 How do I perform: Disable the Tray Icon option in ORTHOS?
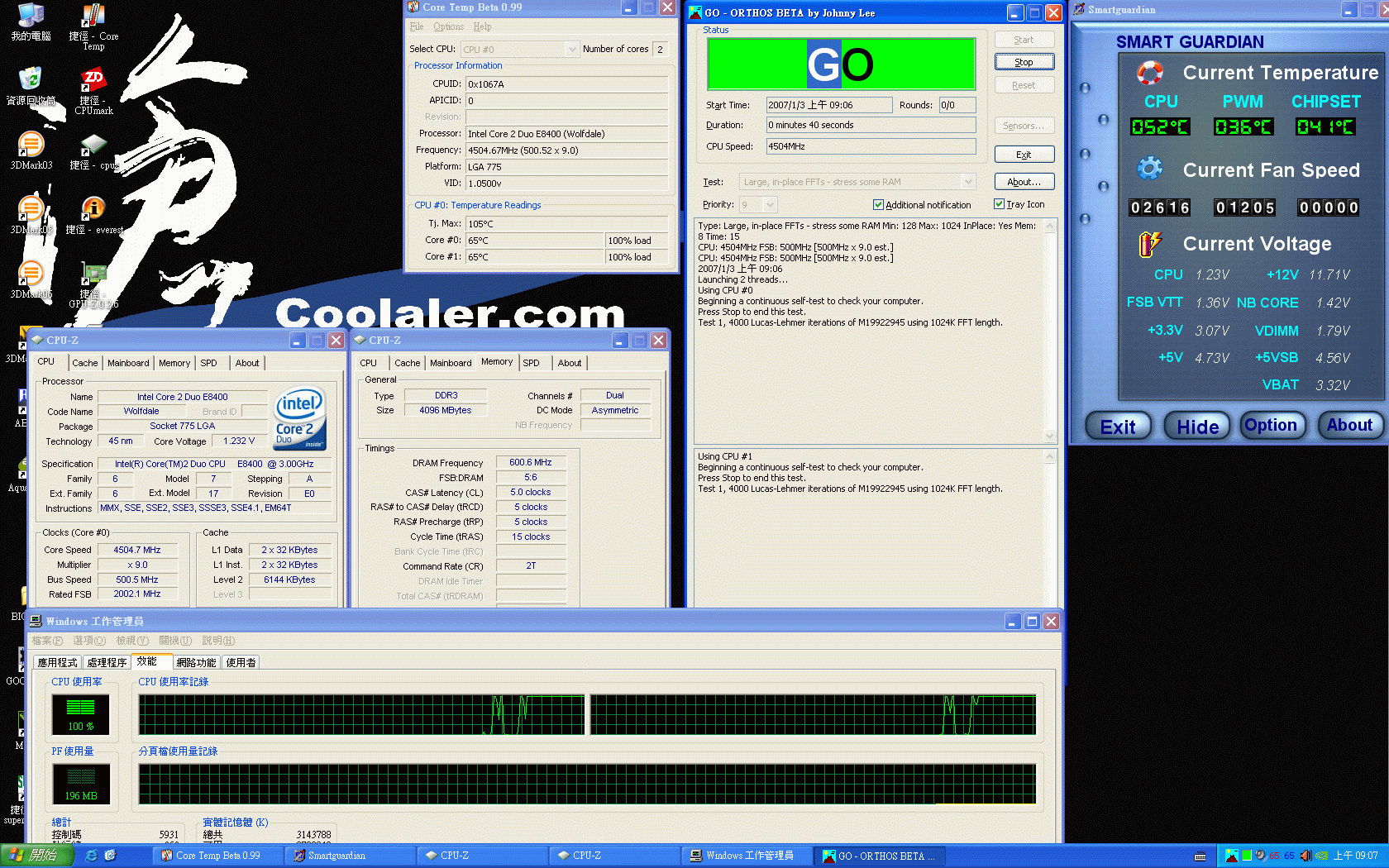999,204
